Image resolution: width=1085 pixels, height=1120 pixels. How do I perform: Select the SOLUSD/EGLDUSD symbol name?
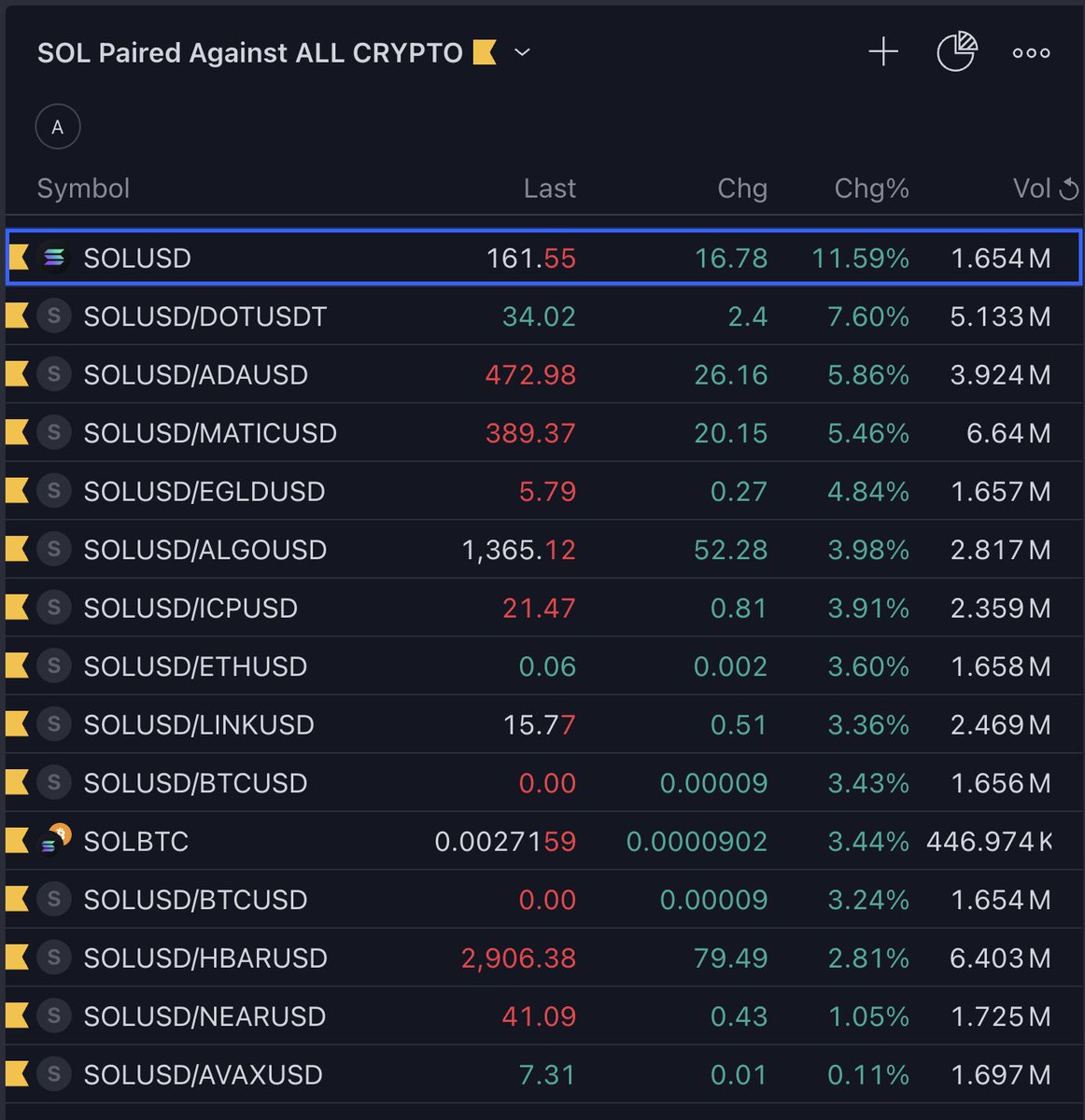(204, 491)
